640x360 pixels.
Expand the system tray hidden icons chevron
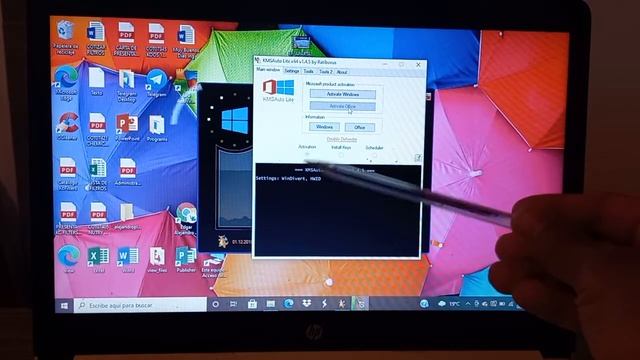[468, 304]
